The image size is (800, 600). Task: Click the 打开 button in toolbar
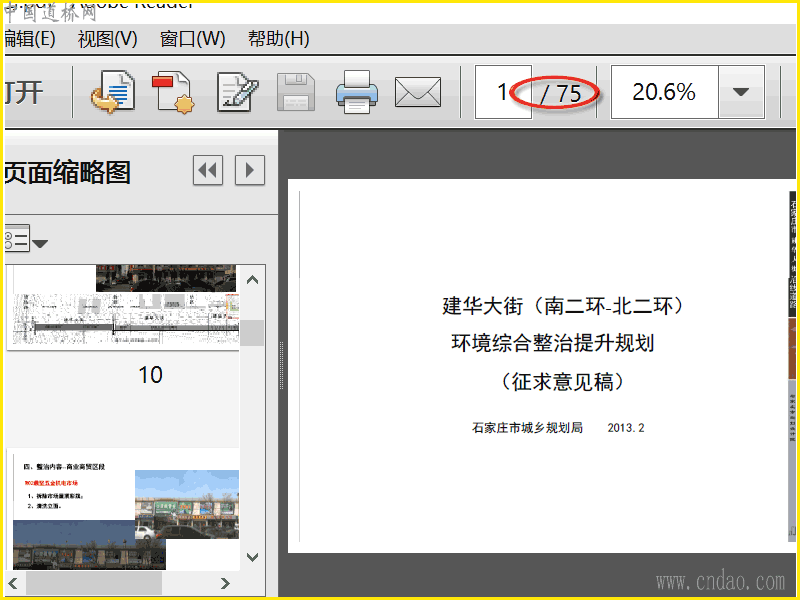click(24, 92)
